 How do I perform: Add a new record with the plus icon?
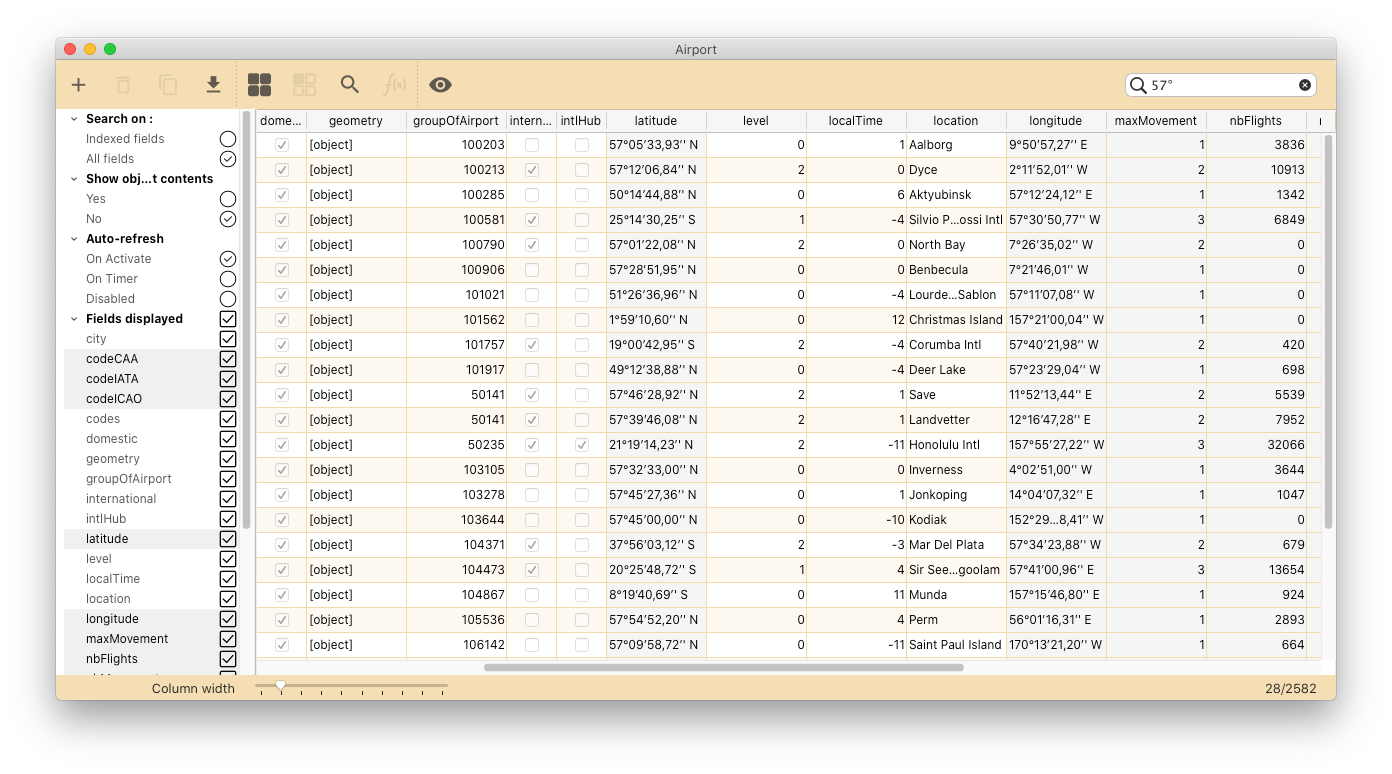(78, 85)
